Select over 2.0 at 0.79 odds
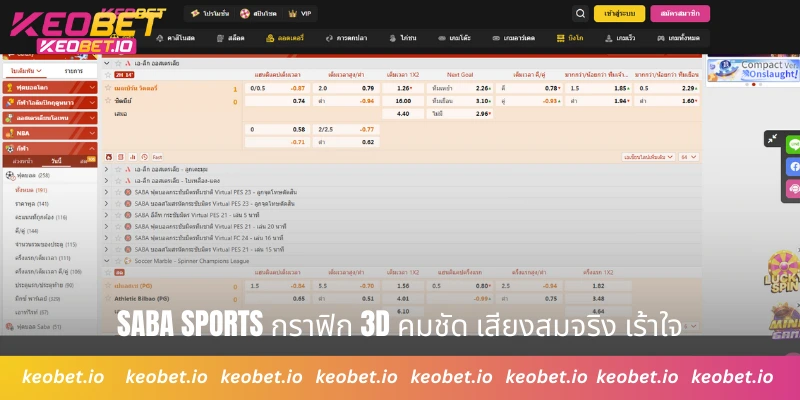Image resolution: width=800 pixels, height=400 pixels. tap(346, 88)
